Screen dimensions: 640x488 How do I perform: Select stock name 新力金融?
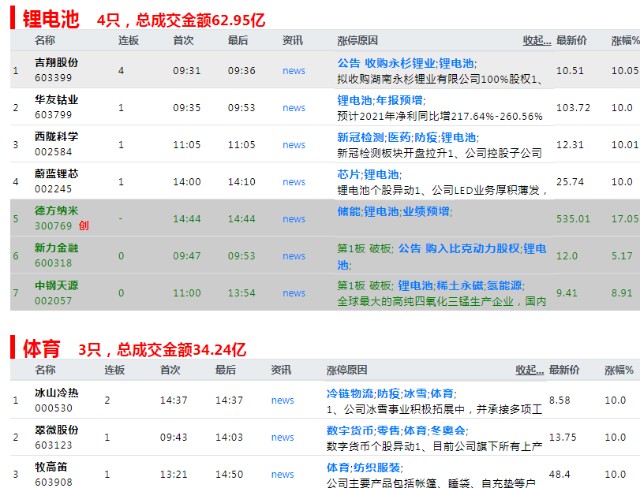[56, 248]
